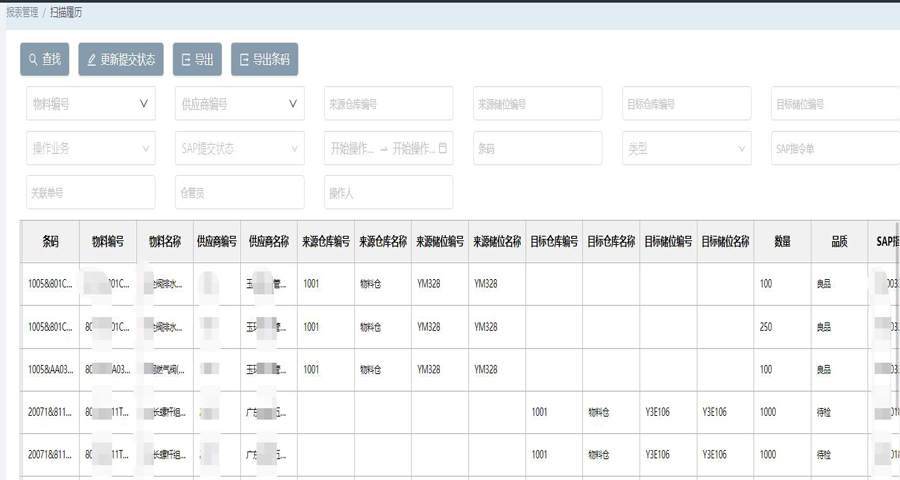Expand the 类型 dropdown filter
Image resolution: width=900 pixels, height=480 pixels.
point(686,148)
